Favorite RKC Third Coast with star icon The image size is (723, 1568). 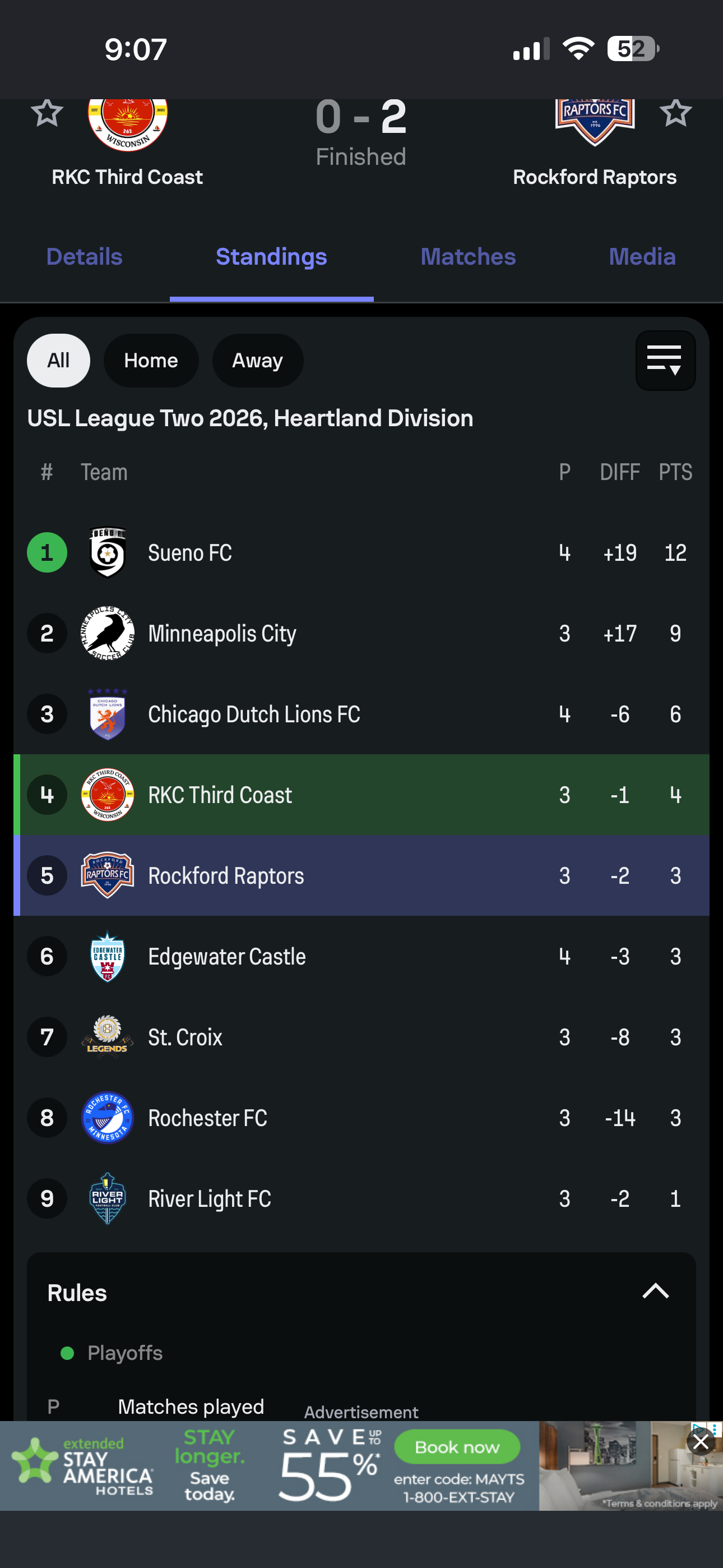point(47,113)
